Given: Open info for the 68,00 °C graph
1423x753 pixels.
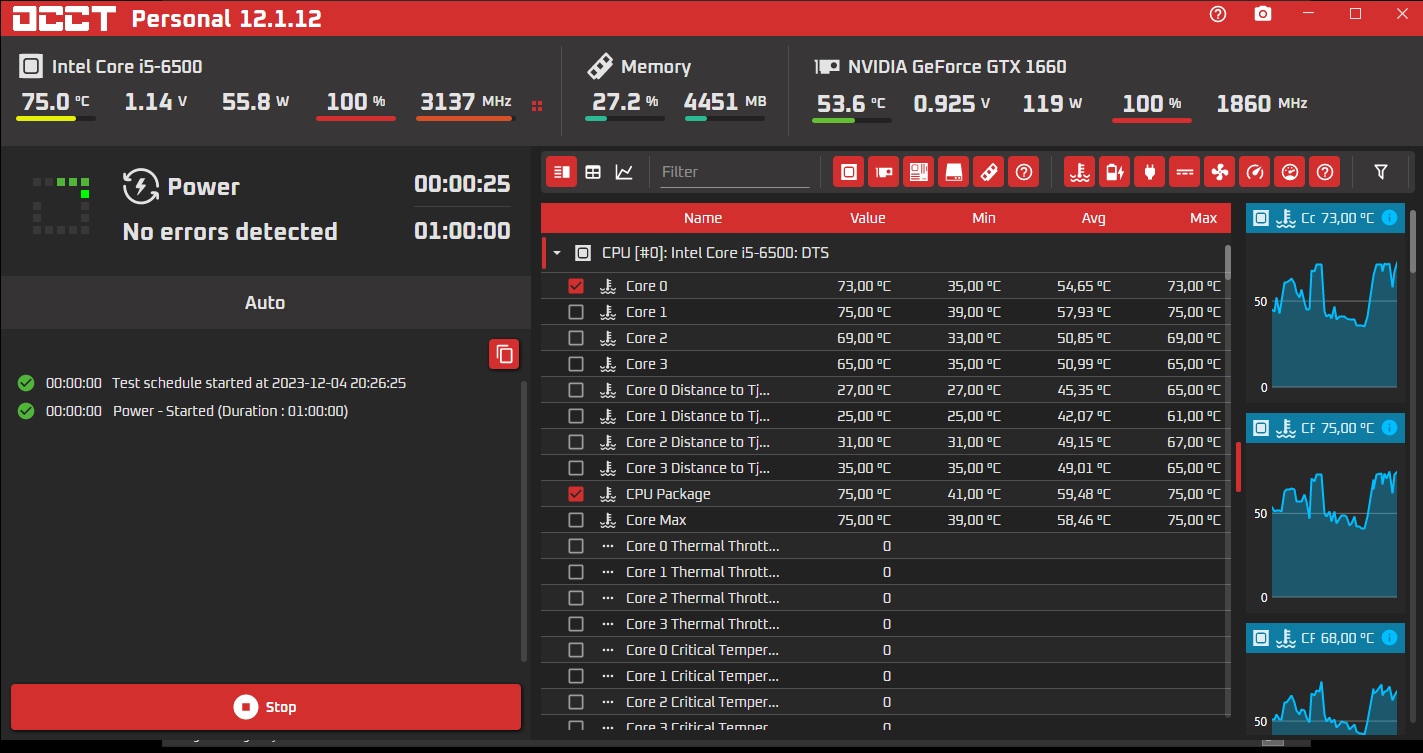Looking at the screenshot, I should (1389, 638).
